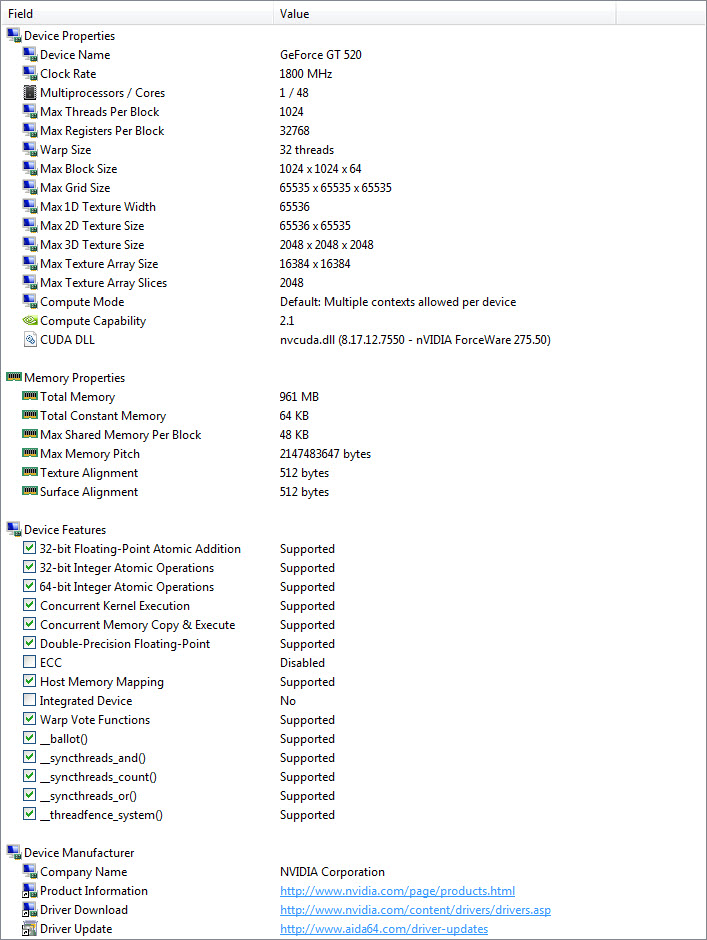
Task: Click the Max Block Size row icon
Action: pos(30,168)
